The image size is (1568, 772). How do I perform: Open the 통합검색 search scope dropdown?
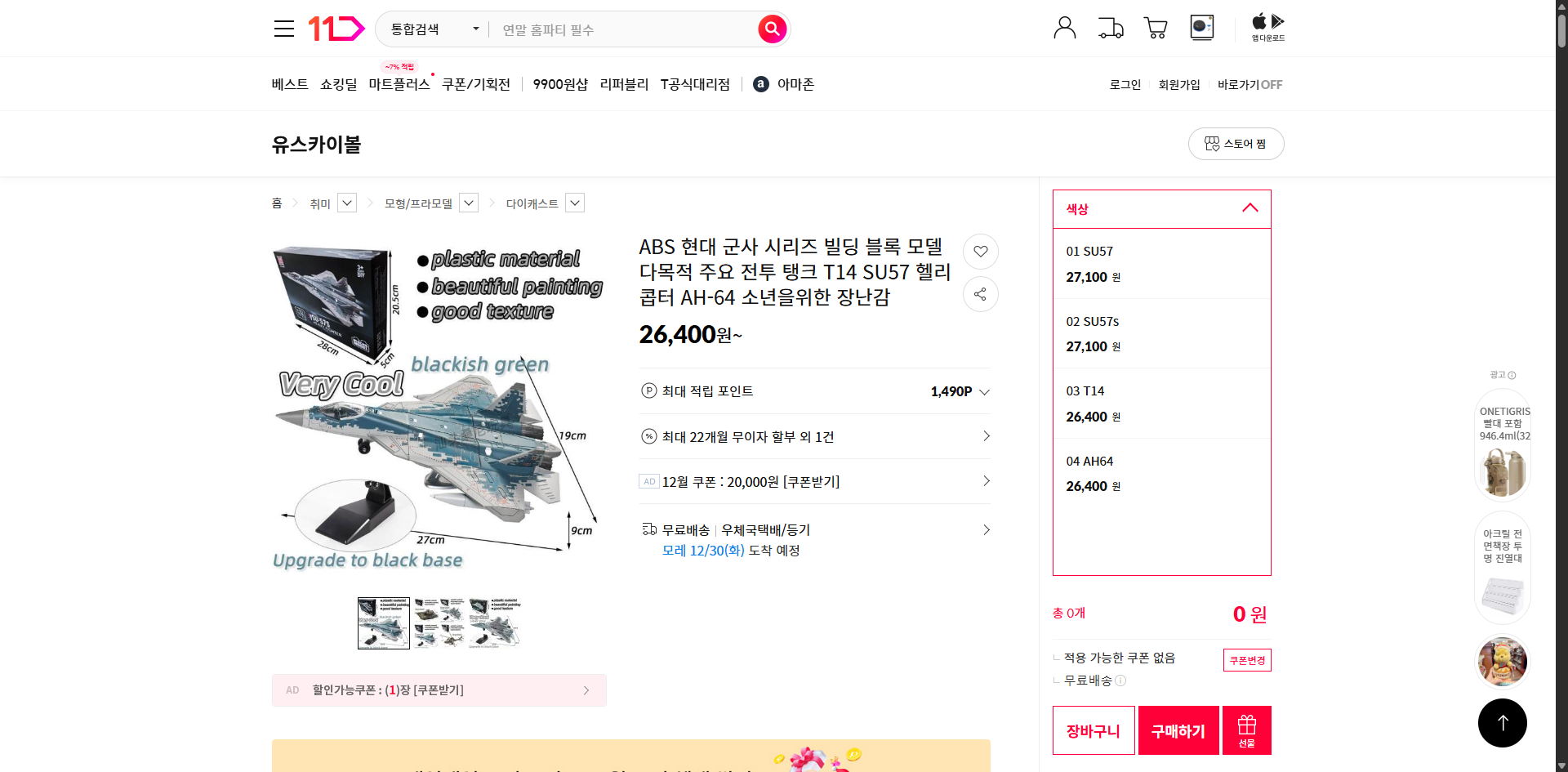(x=431, y=29)
